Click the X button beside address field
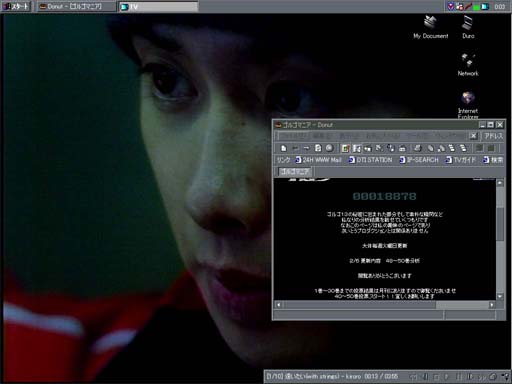 point(473,136)
